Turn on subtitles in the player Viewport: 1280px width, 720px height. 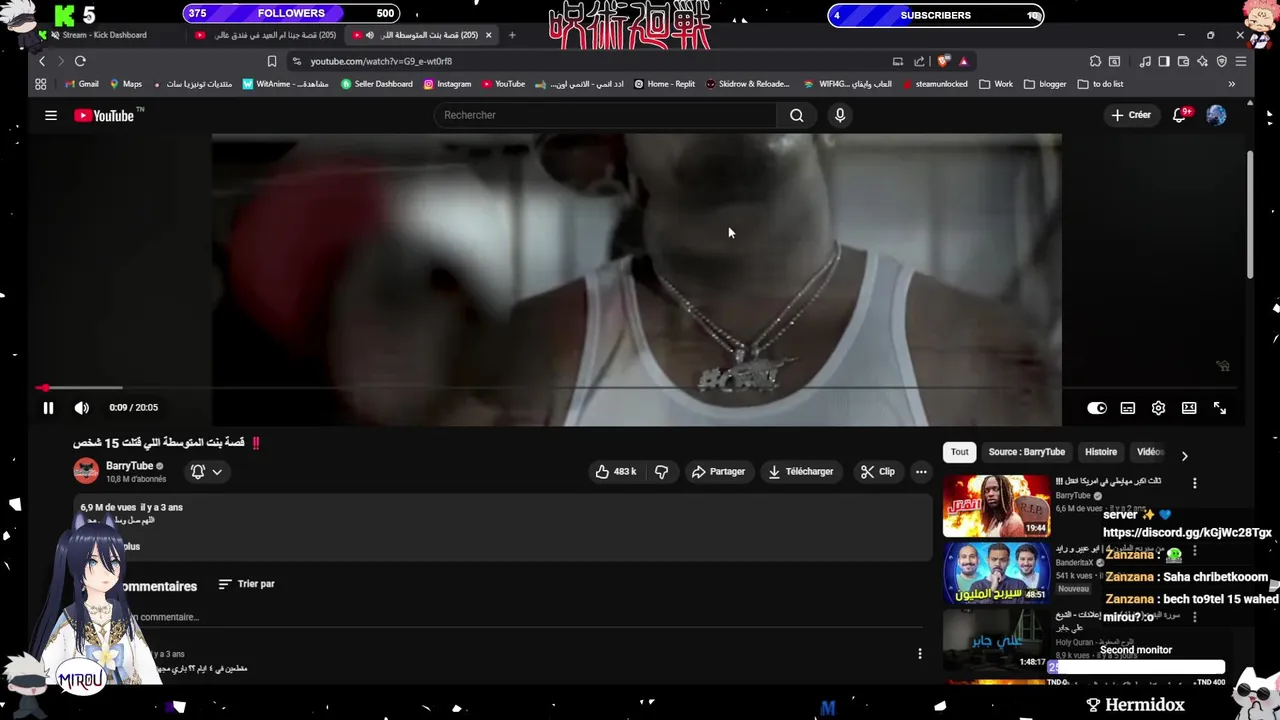(1128, 408)
